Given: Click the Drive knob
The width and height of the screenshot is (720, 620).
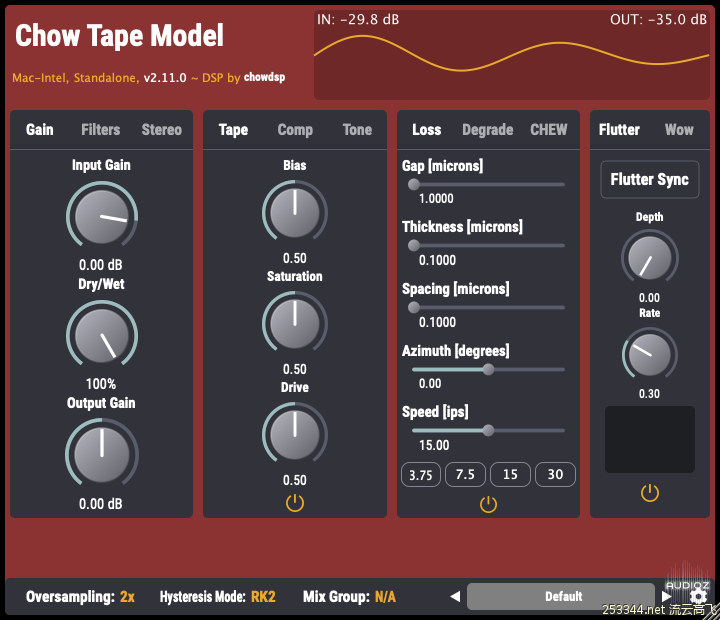Looking at the screenshot, I should click(x=295, y=435).
